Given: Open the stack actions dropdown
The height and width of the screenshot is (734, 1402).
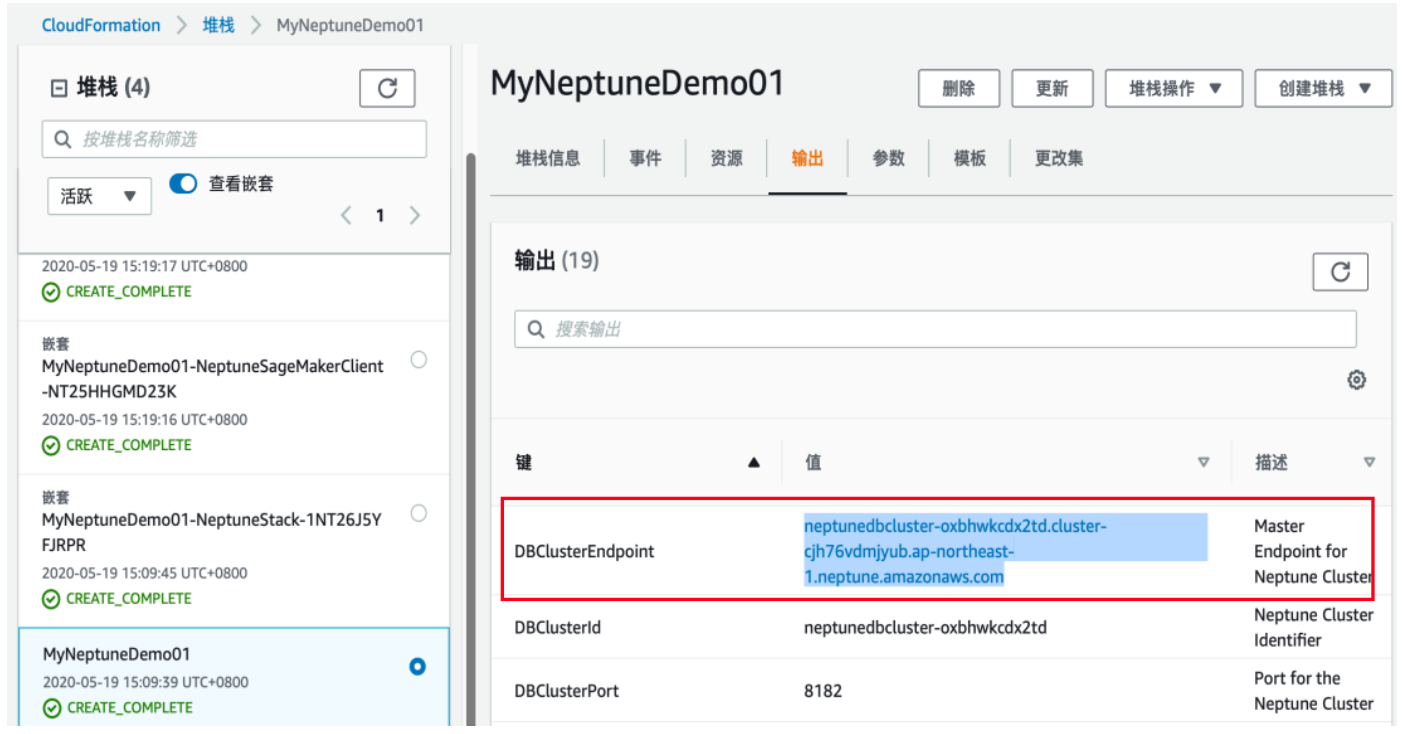Looking at the screenshot, I should [x=1174, y=88].
